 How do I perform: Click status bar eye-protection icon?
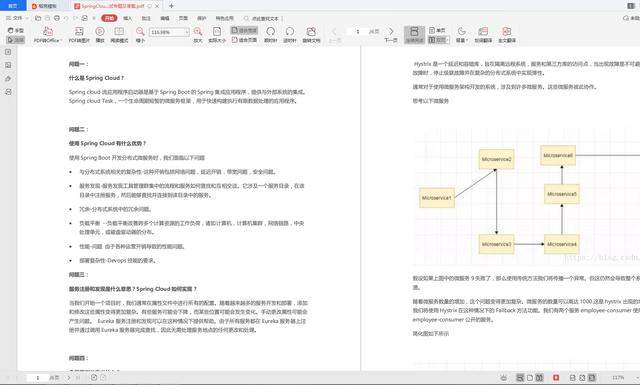(503, 378)
